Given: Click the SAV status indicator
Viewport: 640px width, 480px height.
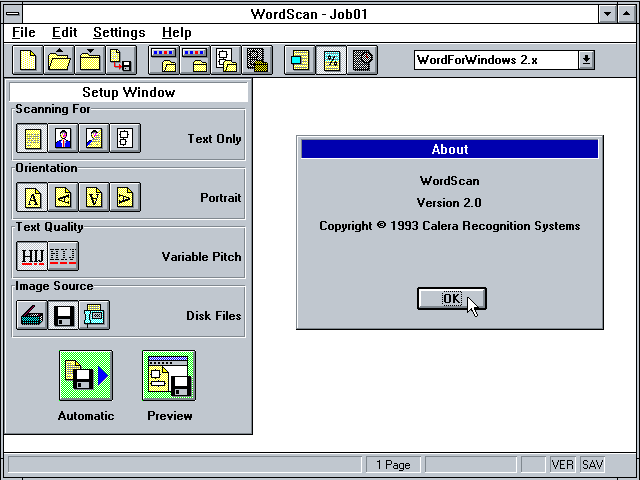Looking at the screenshot, I should click(x=592, y=464).
